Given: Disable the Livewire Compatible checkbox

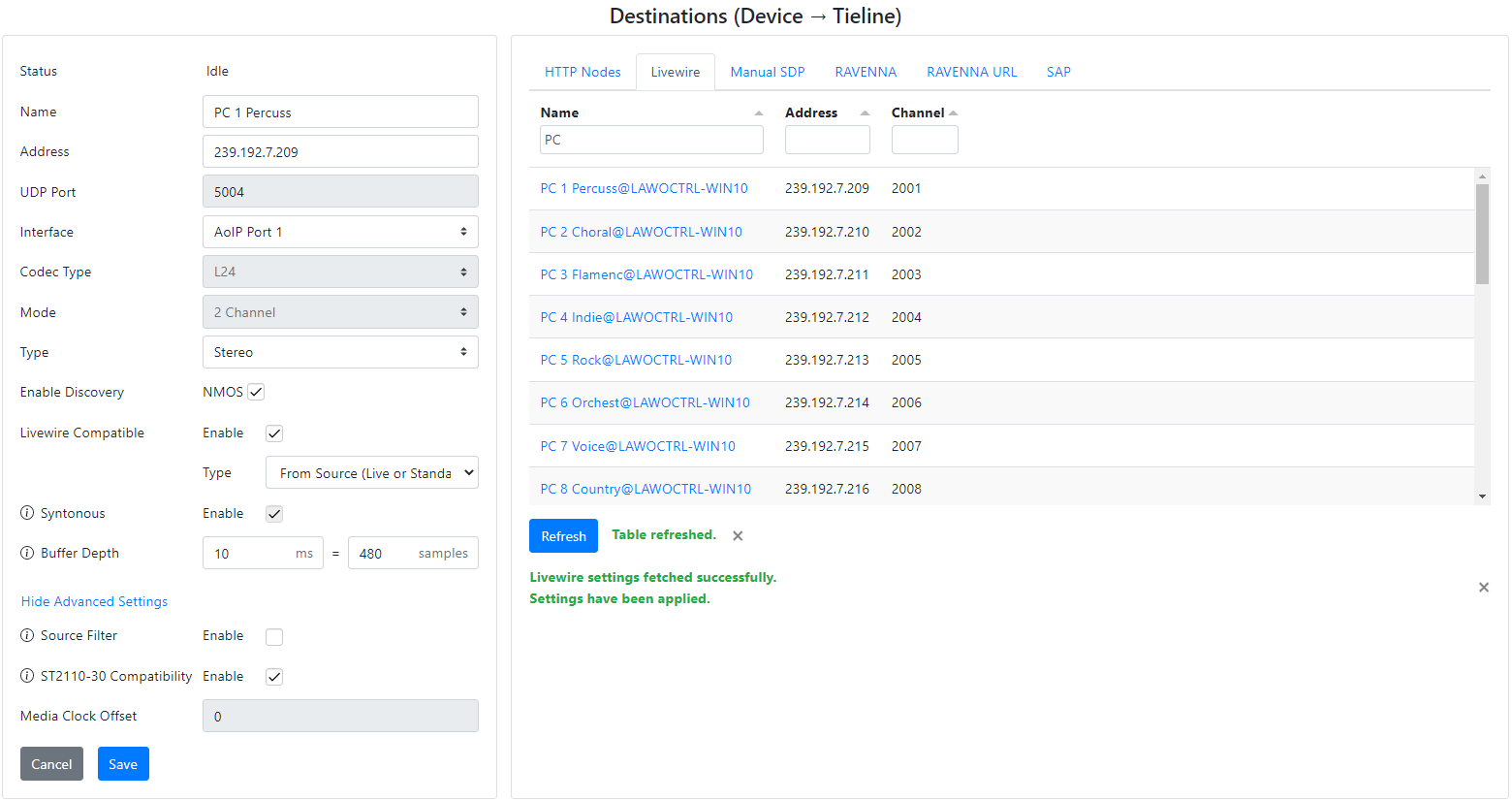Looking at the screenshot, I should 274,433.
